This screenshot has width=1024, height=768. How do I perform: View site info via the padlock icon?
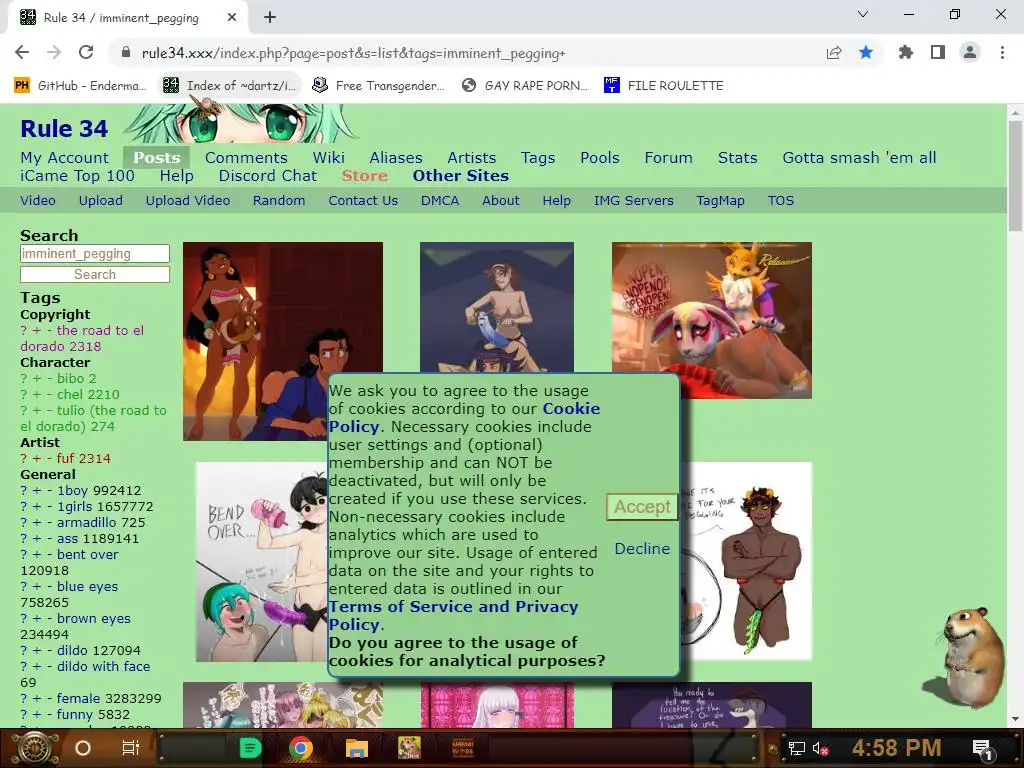click(x=126, y=53)
